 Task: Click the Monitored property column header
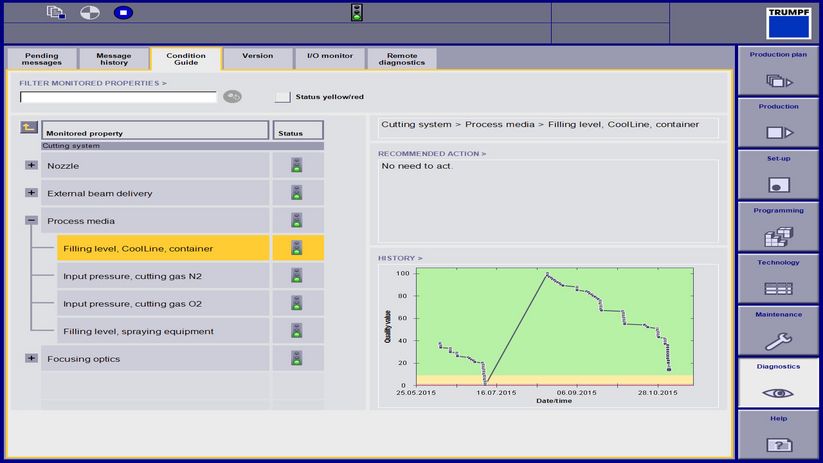point(155,130)
